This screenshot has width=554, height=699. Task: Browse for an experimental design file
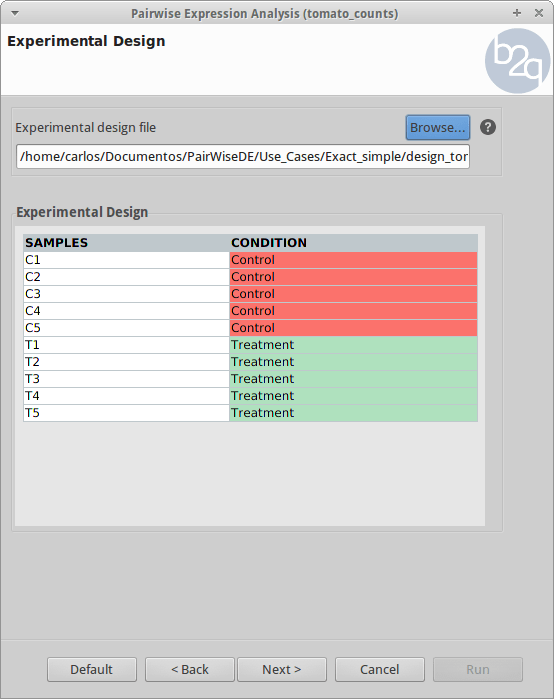click(x=438, y=127)
